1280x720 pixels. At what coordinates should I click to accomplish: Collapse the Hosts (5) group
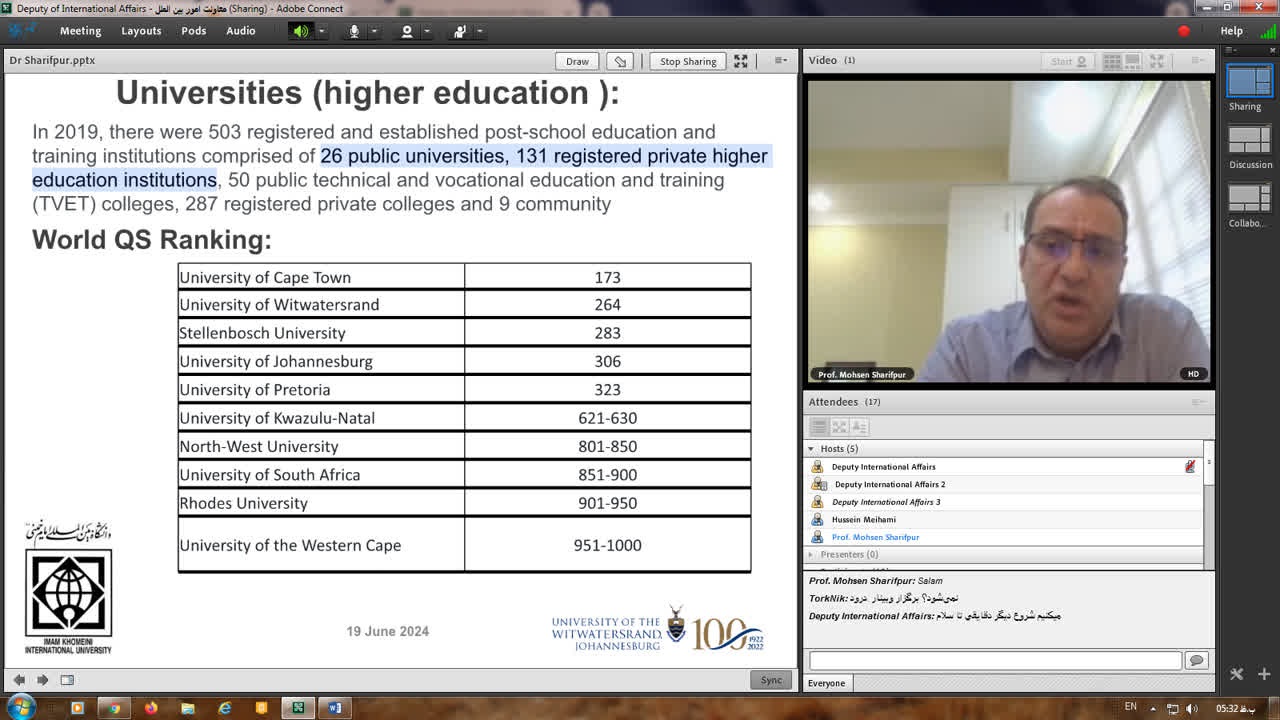point(811,449)
